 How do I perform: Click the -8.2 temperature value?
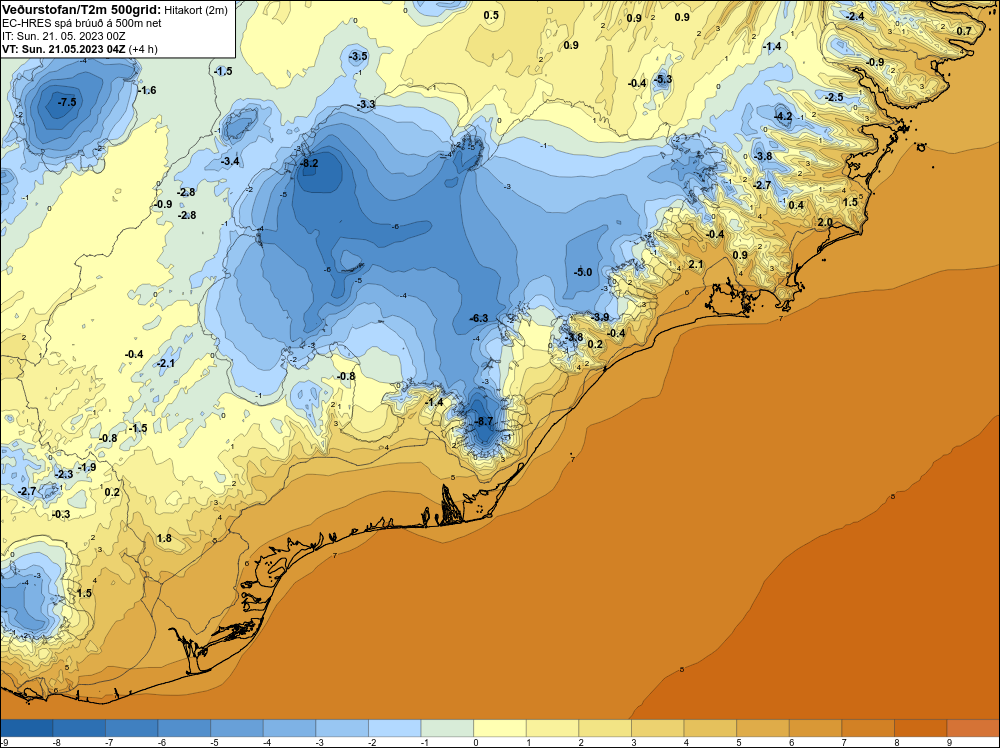[x=309, y=163]
